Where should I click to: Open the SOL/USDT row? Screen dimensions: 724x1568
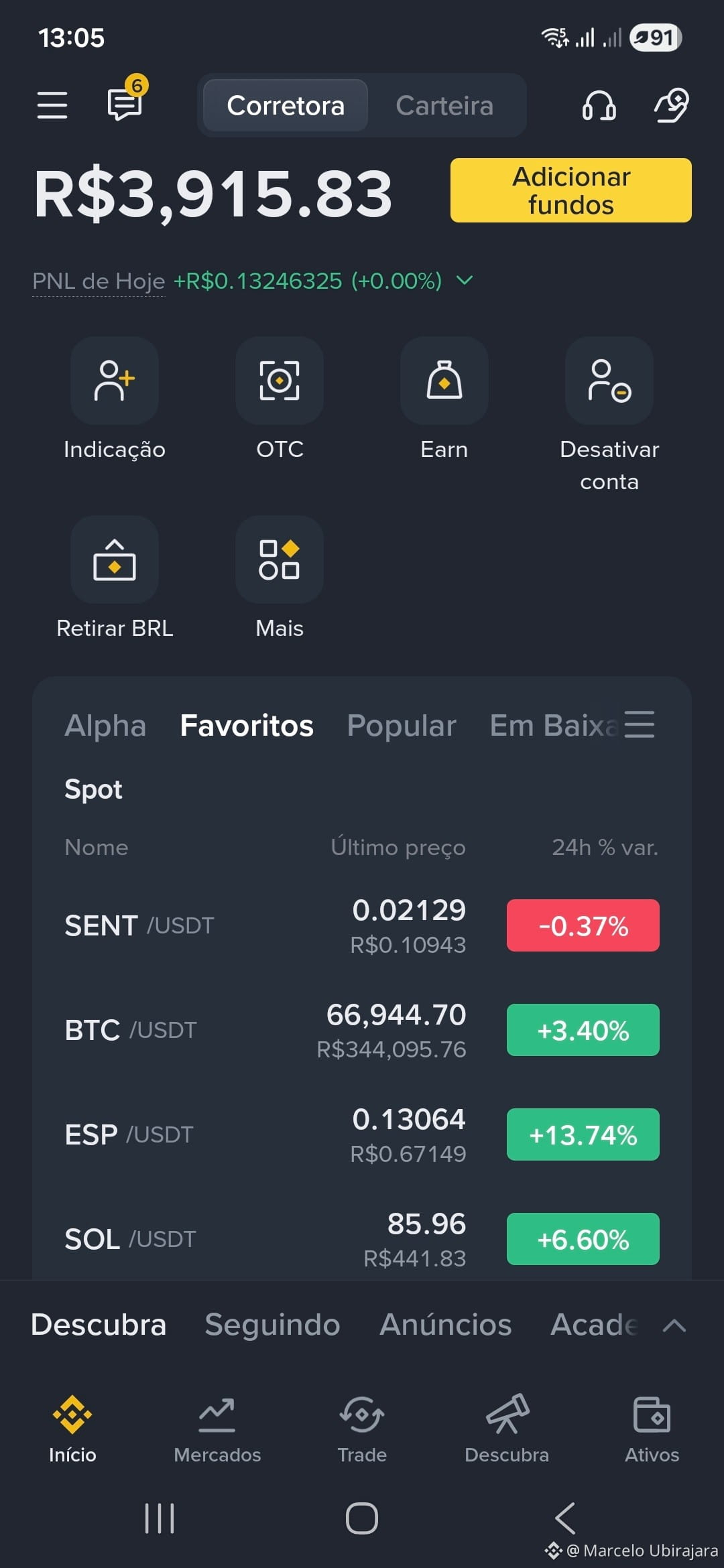pos(362,1240)
